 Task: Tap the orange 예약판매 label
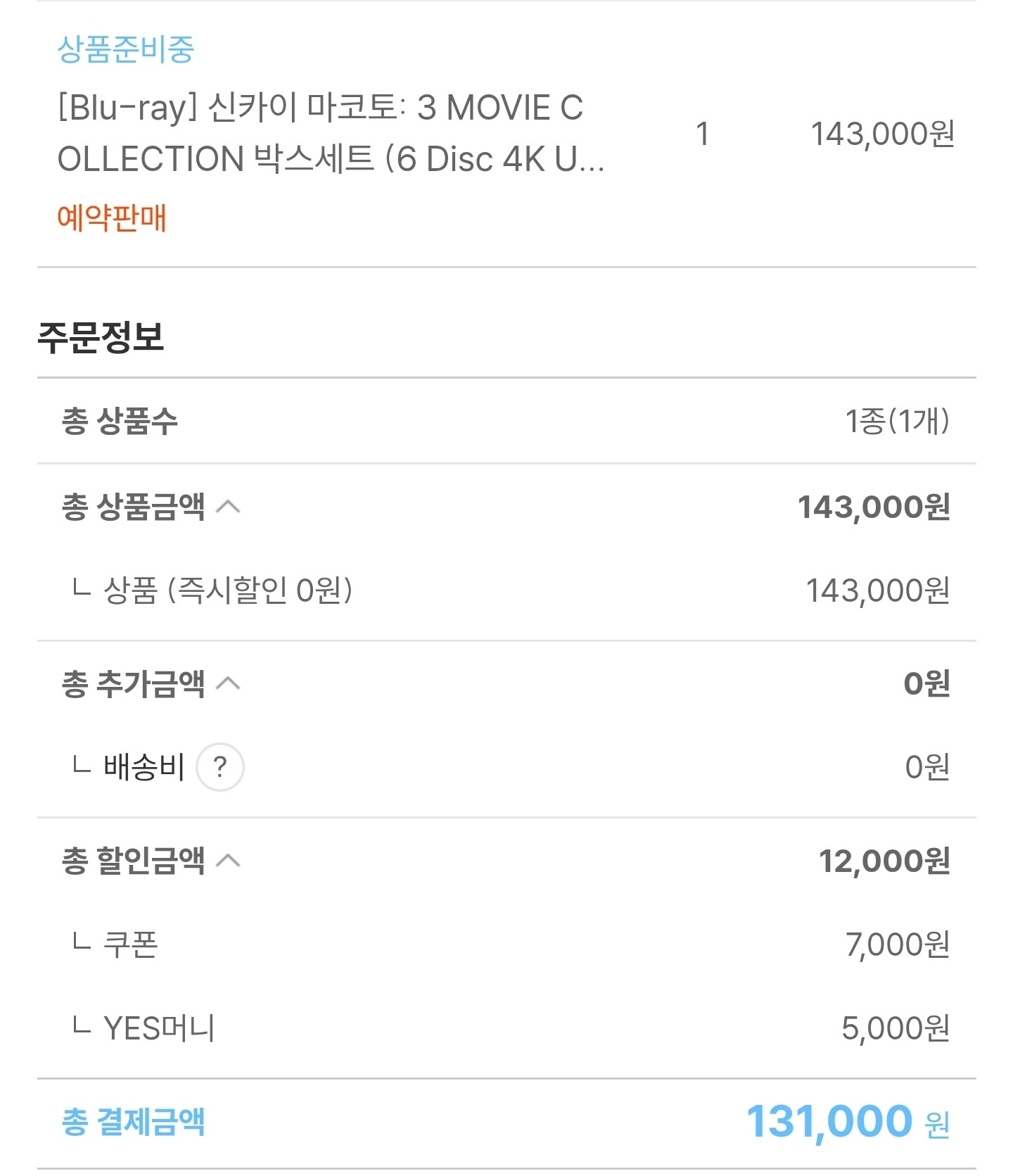[111, 217]
